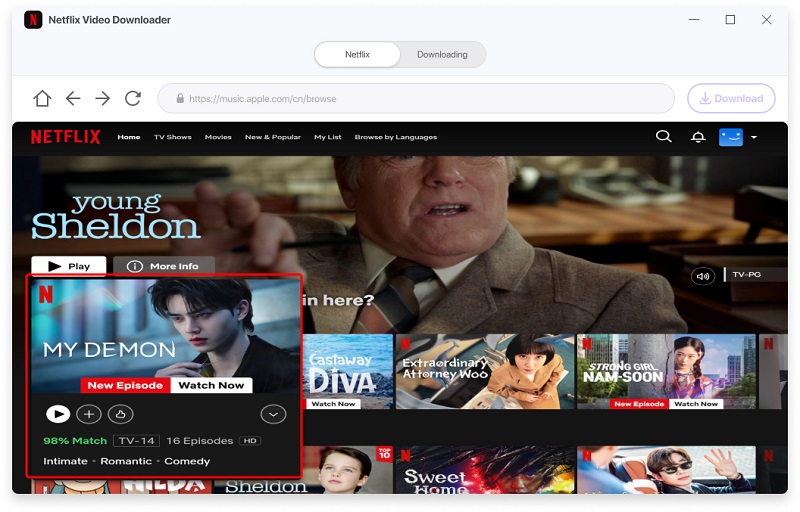Viewport: 800px width, 512px height.
Task: Click the My Demon preview image
Action: 164,336
